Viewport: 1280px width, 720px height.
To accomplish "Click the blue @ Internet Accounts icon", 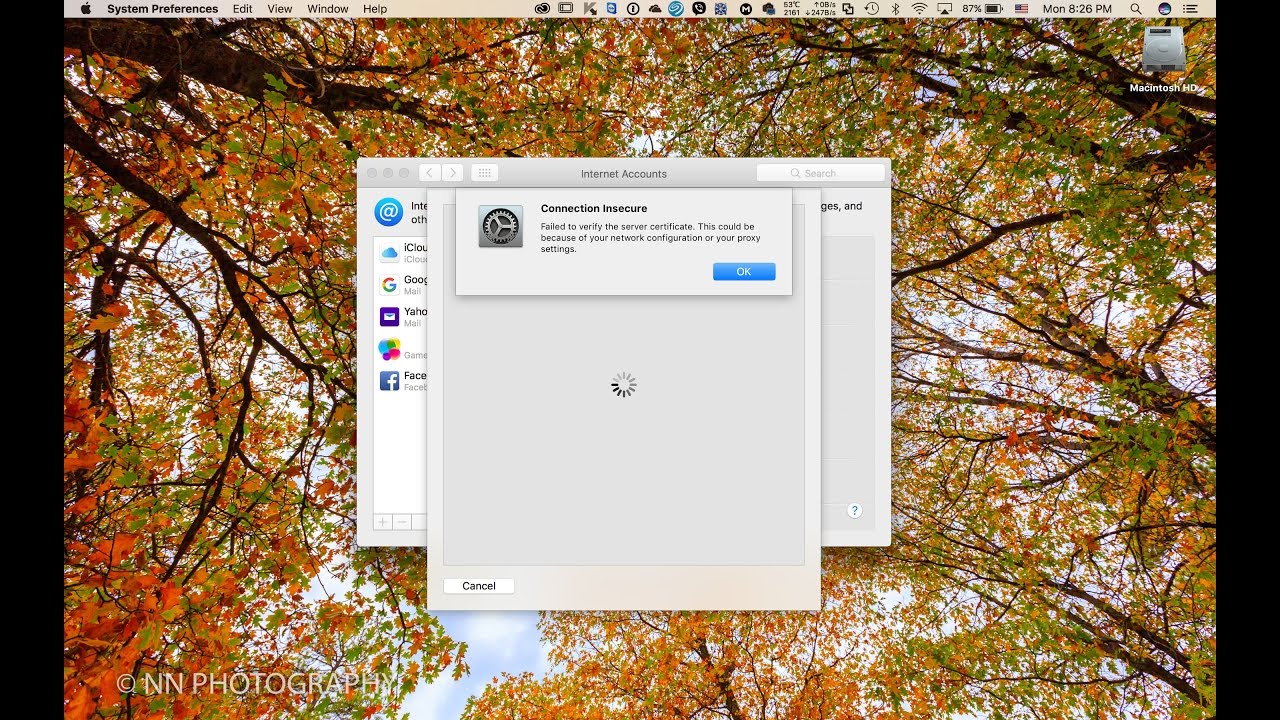I will pyautogui.click(x=388, y=212).
